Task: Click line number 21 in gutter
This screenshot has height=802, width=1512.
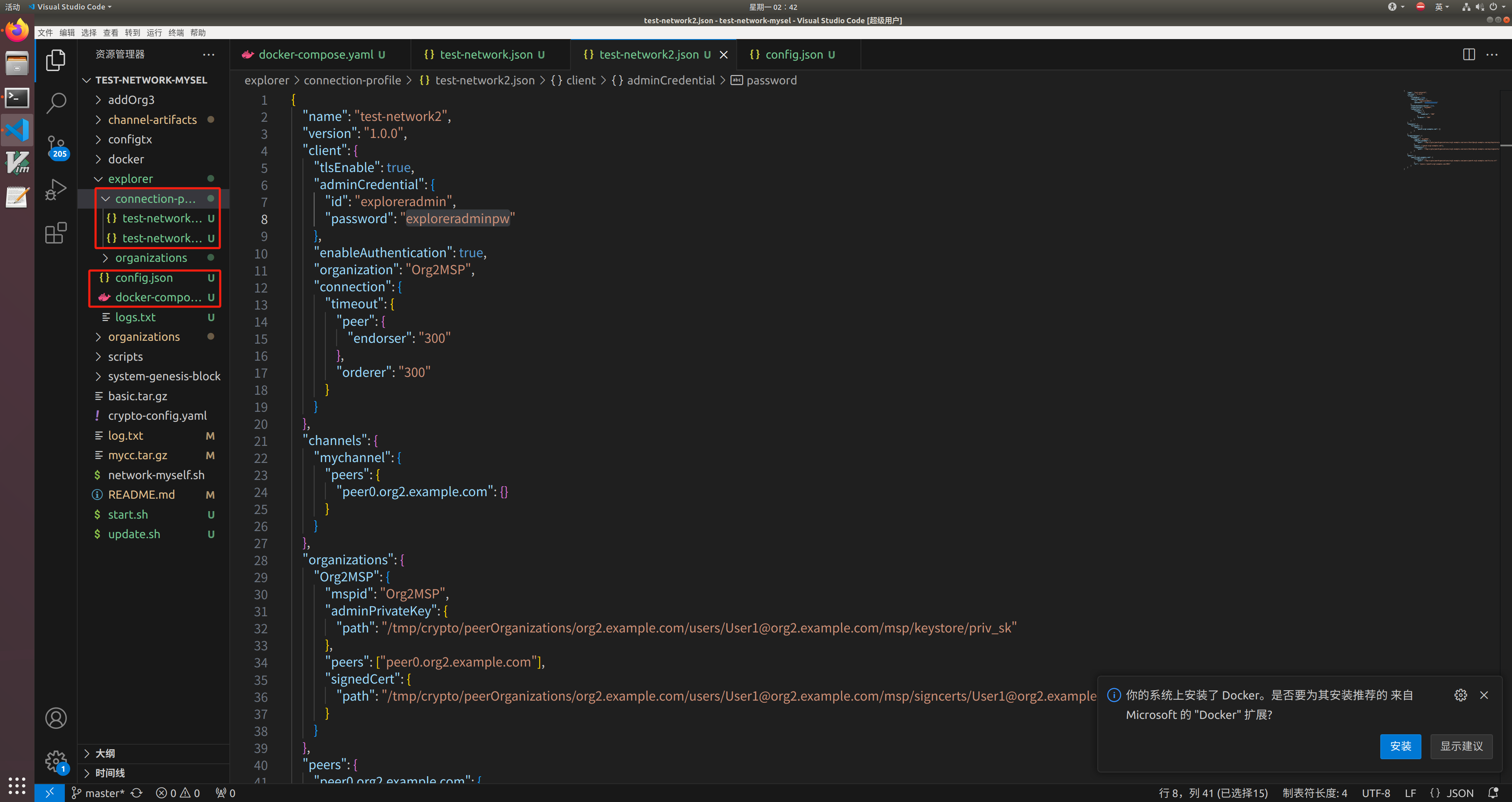Action: 260,441
